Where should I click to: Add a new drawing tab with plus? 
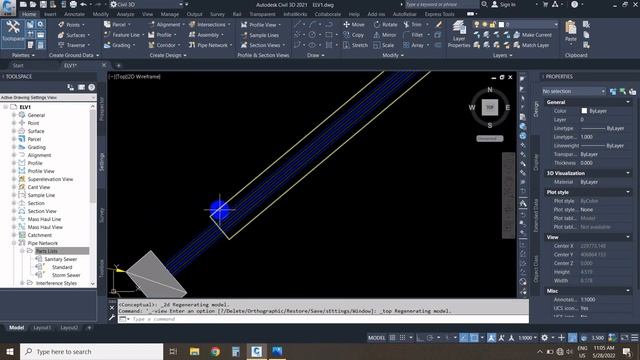118,65
